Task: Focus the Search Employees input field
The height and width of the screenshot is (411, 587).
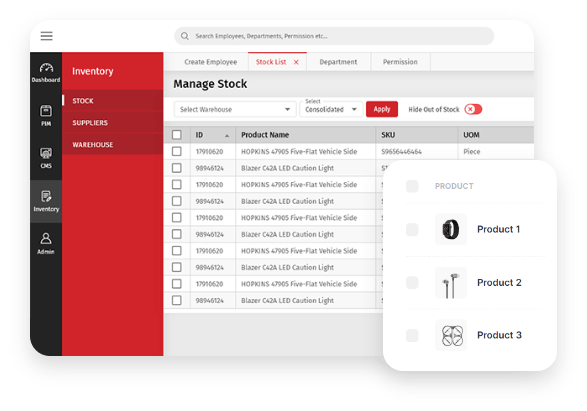Action: pos(334,36)
